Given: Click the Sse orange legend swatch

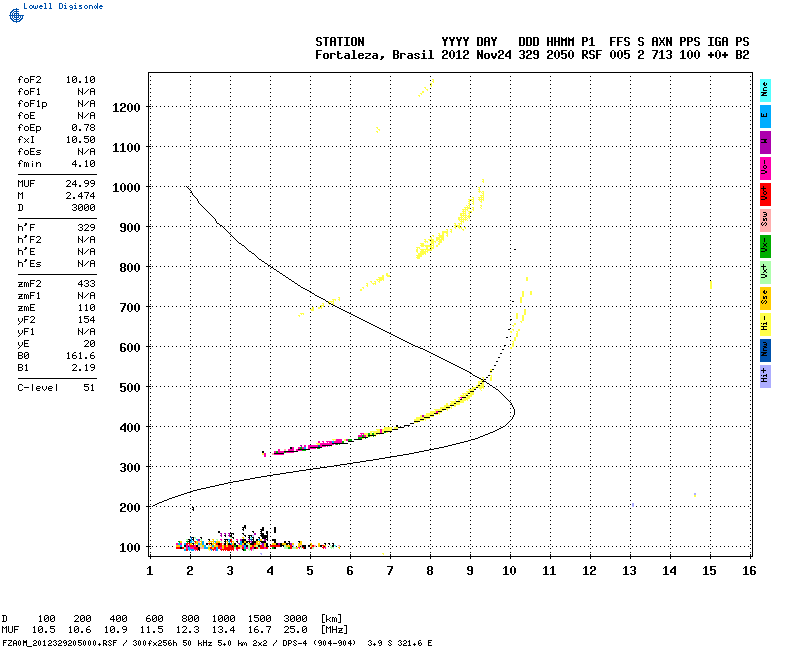Looking at the screenshot, I should [765, 298].
